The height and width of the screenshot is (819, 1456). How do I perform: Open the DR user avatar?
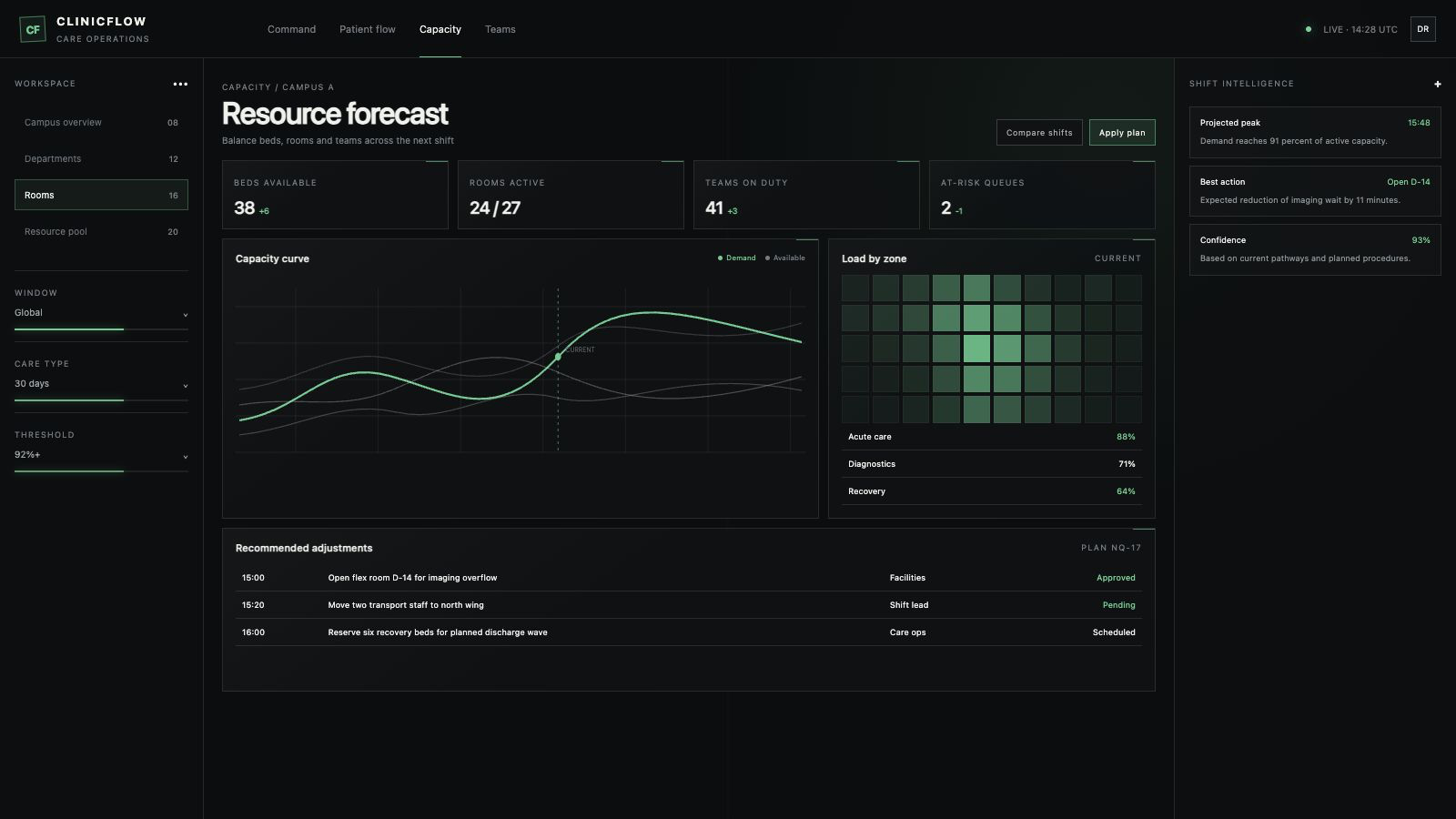(1423, 29)
